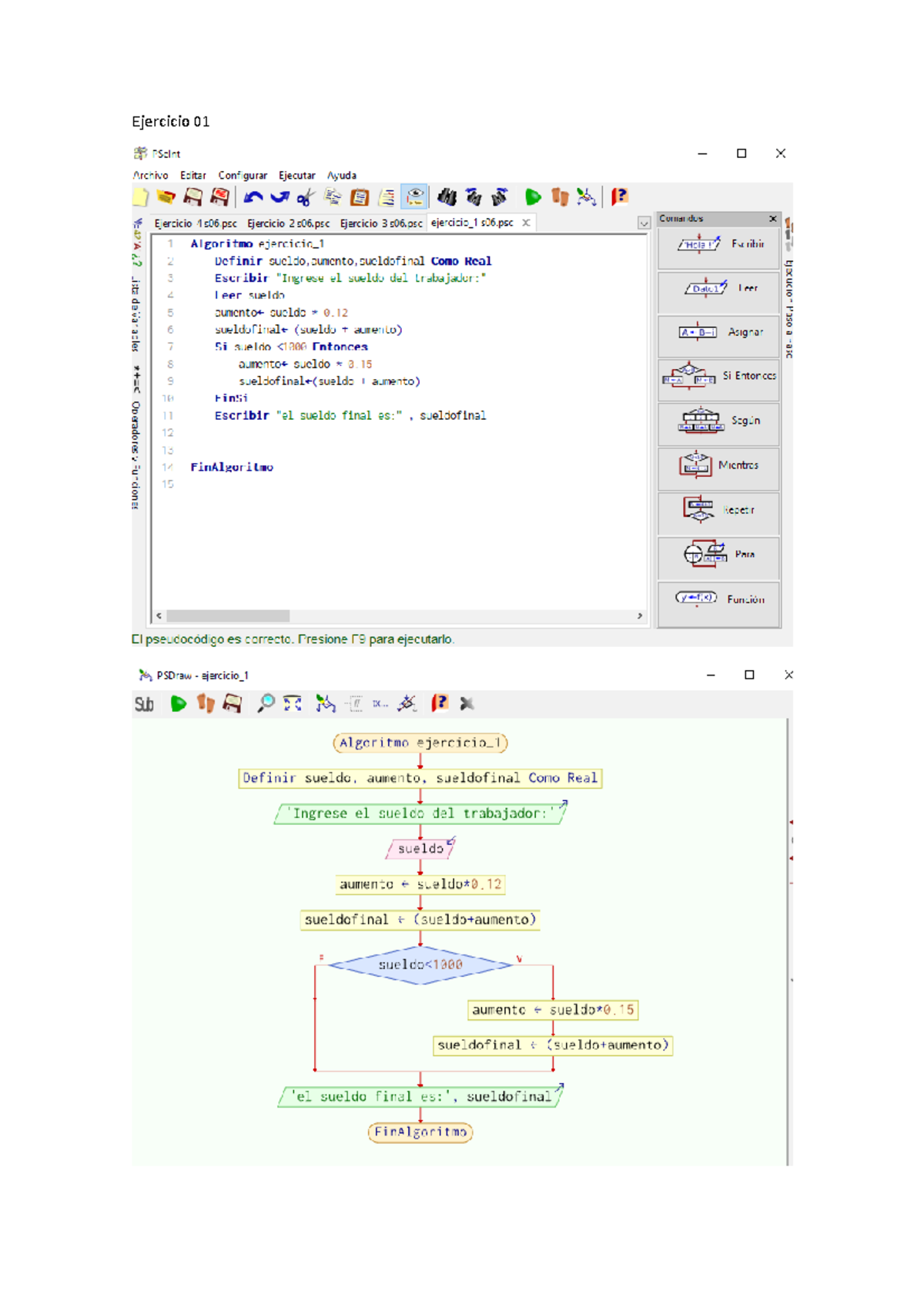Click the step-by-step footprints icon in PSeInt

pos(560,197)
